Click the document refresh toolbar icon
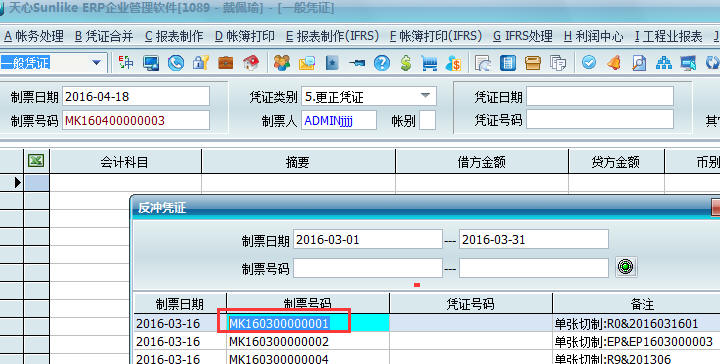This screenshot has height=364, width=720. (x=483, y=63)
